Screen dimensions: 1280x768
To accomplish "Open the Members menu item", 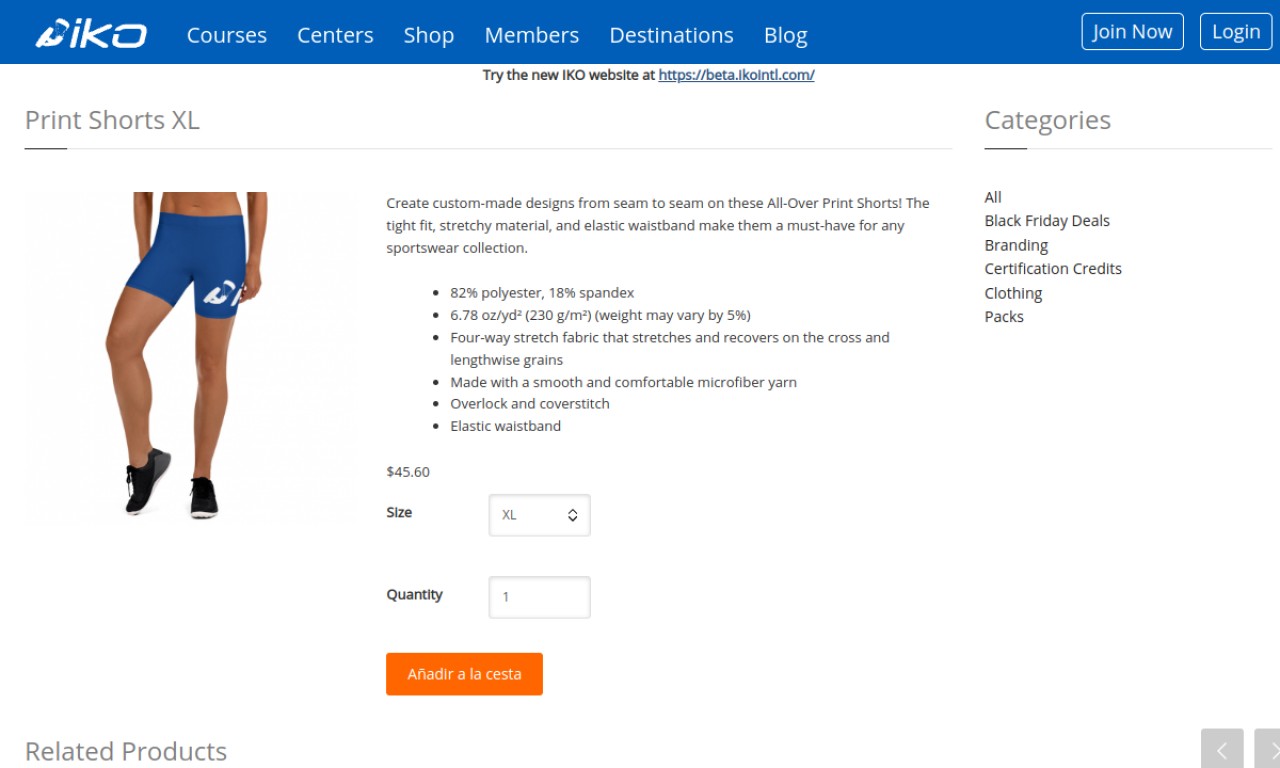I will 532,35.
